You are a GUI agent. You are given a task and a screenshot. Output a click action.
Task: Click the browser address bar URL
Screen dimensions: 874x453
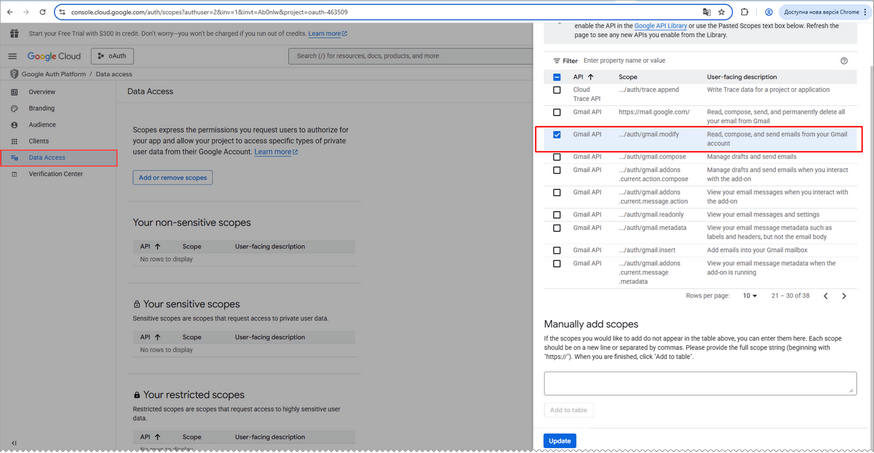(210, 12)
